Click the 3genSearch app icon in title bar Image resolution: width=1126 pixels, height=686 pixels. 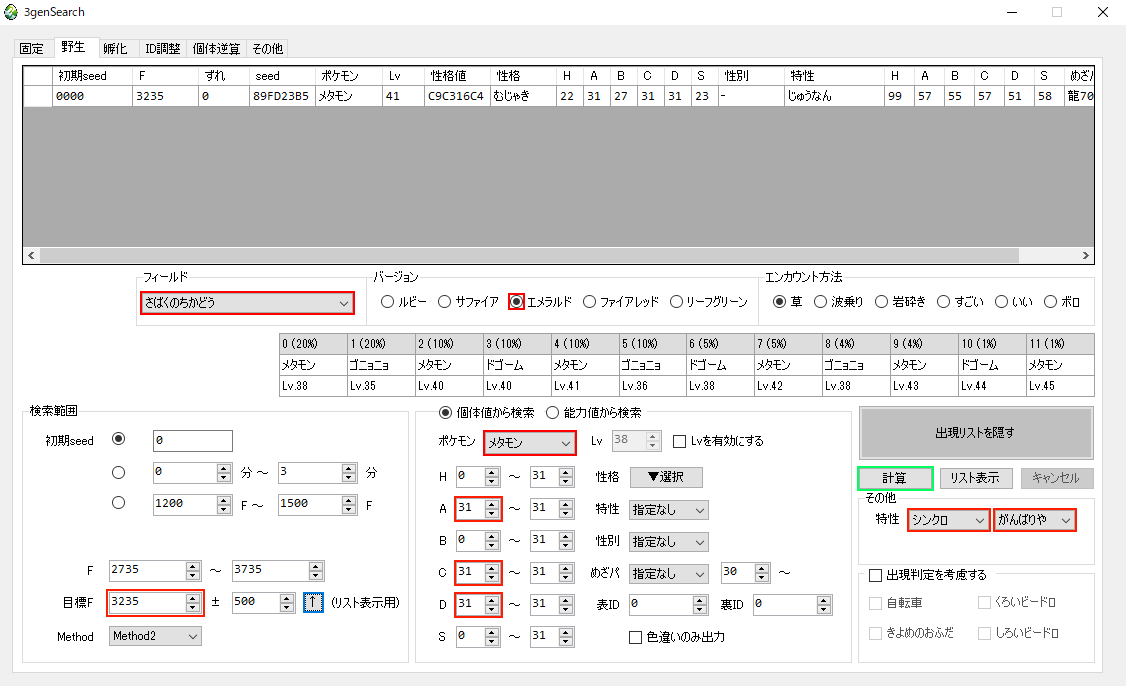coord(11,11)
